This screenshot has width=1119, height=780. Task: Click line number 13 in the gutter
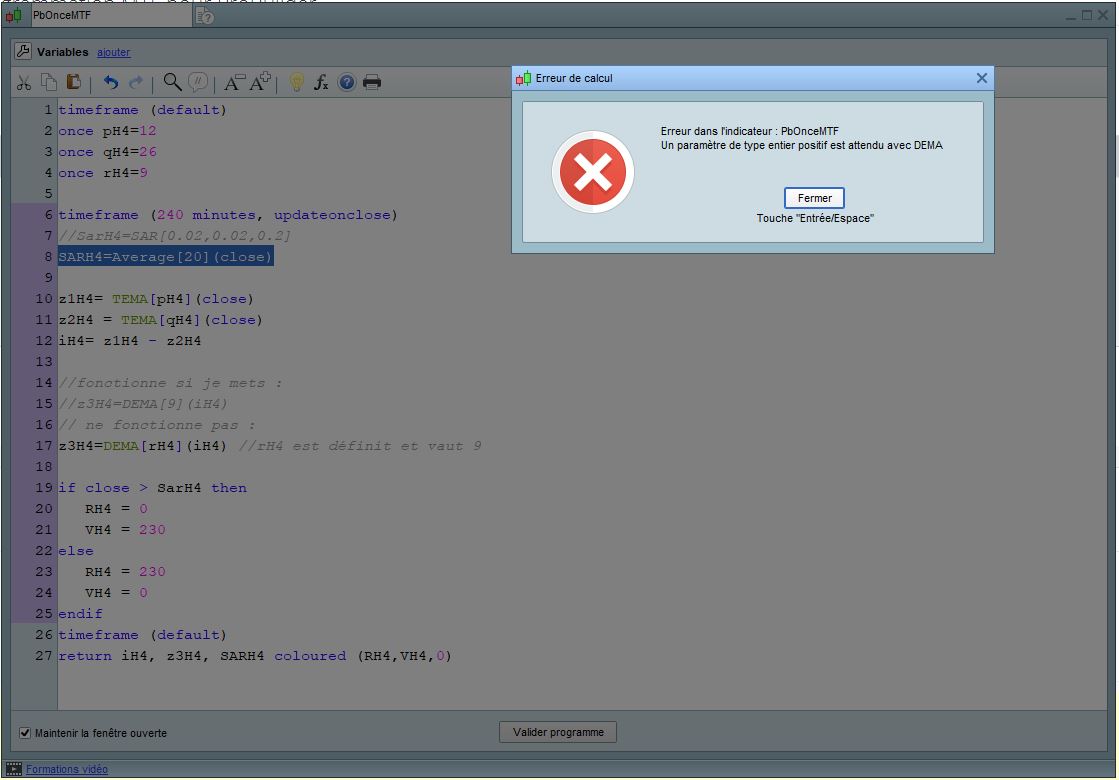[x=44, y=362]
